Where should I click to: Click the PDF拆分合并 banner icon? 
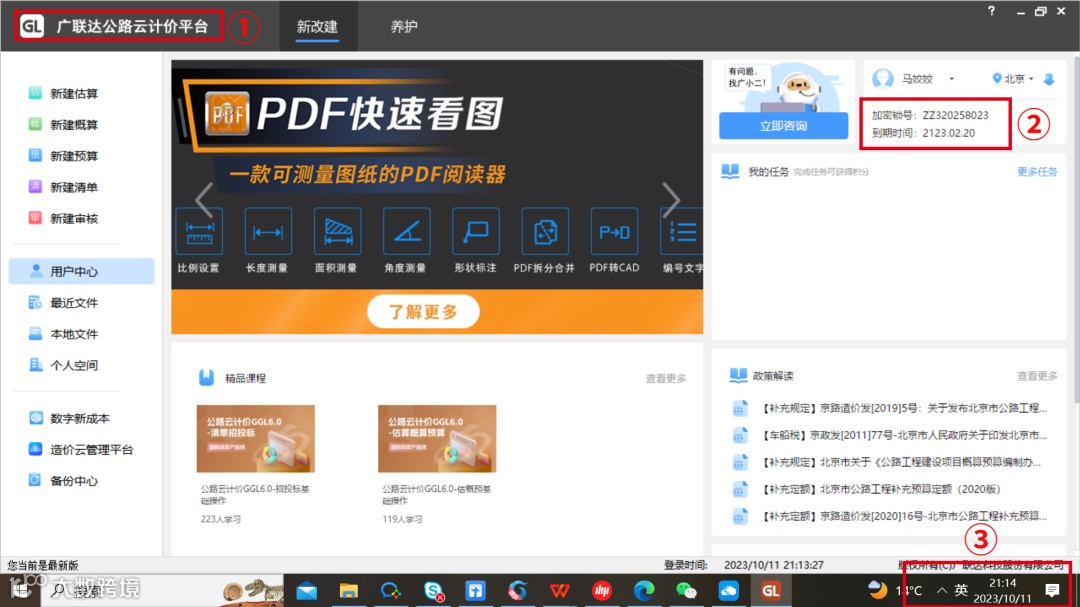coord(545,232)
